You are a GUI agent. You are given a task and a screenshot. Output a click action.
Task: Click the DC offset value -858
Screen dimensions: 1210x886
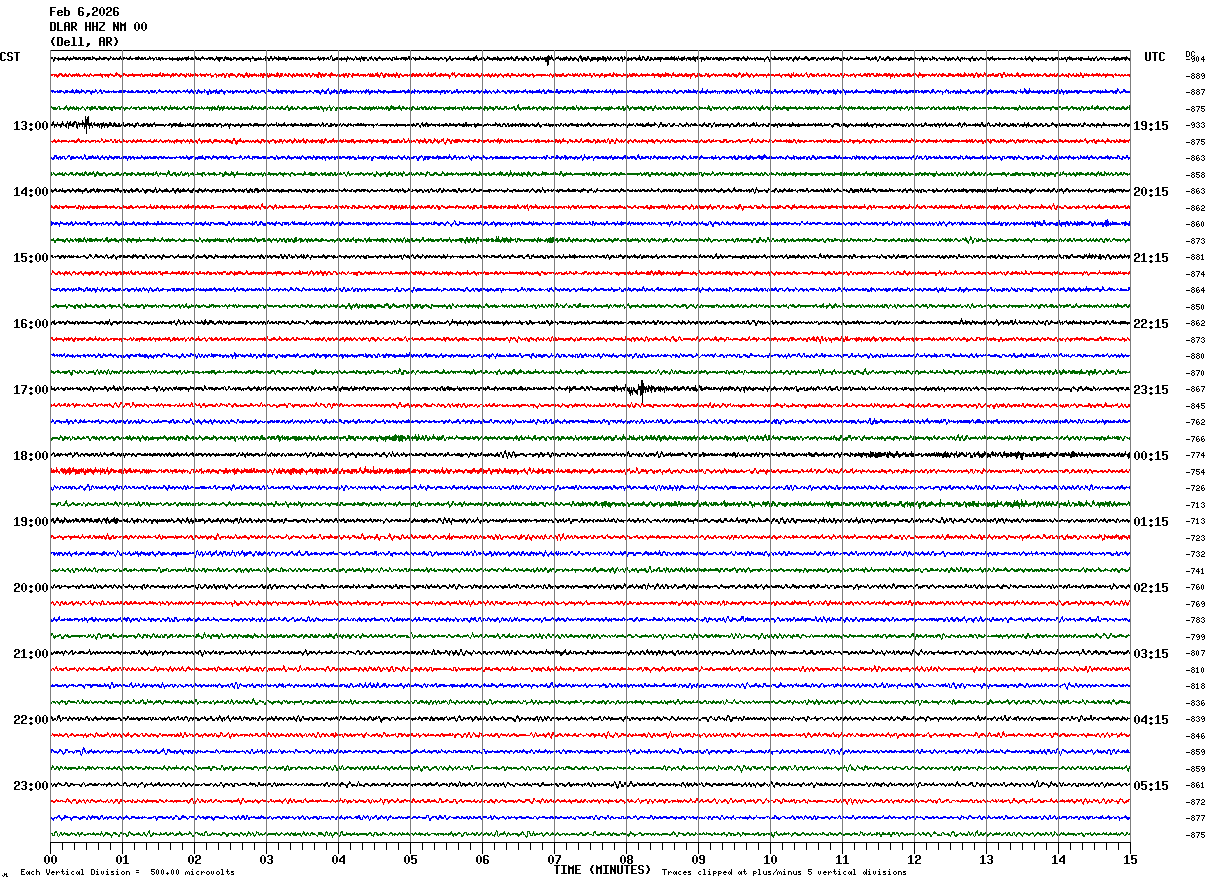click(x=1195, y=175)
